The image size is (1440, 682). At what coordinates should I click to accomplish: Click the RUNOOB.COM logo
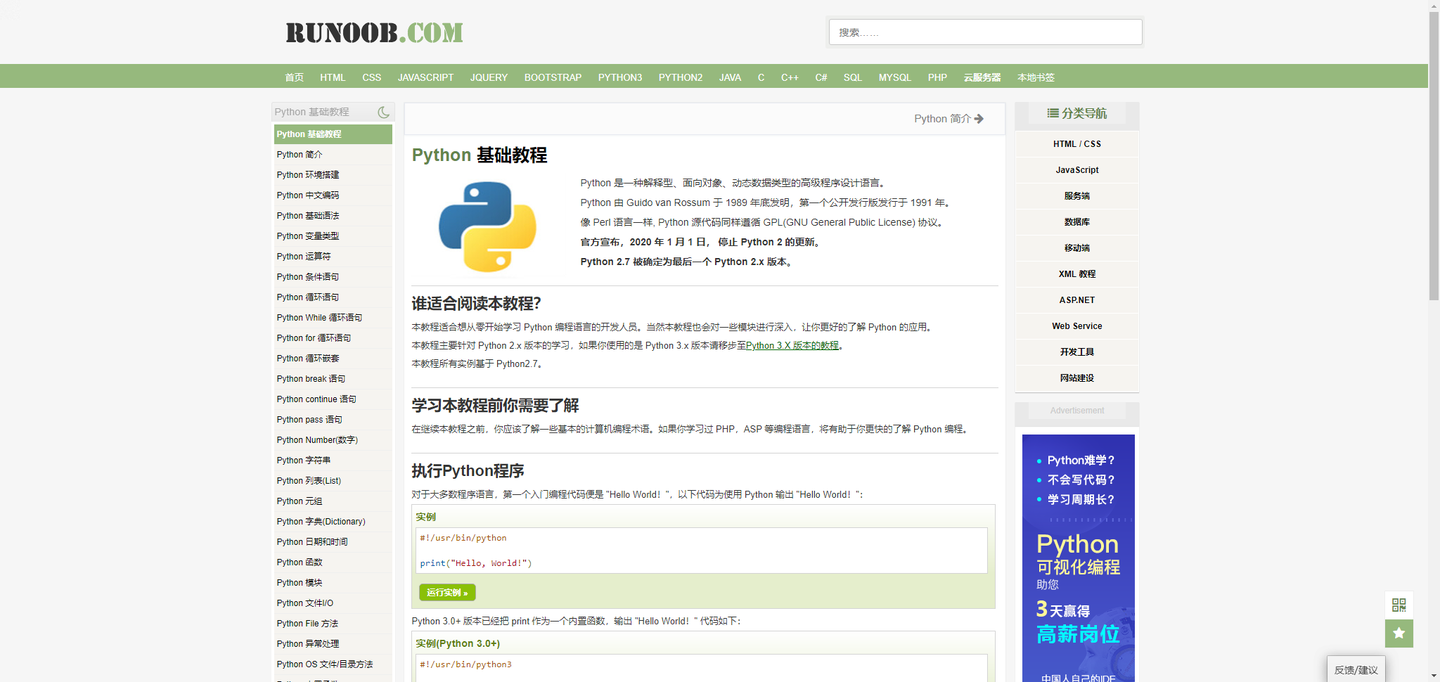tap(373, 31)
